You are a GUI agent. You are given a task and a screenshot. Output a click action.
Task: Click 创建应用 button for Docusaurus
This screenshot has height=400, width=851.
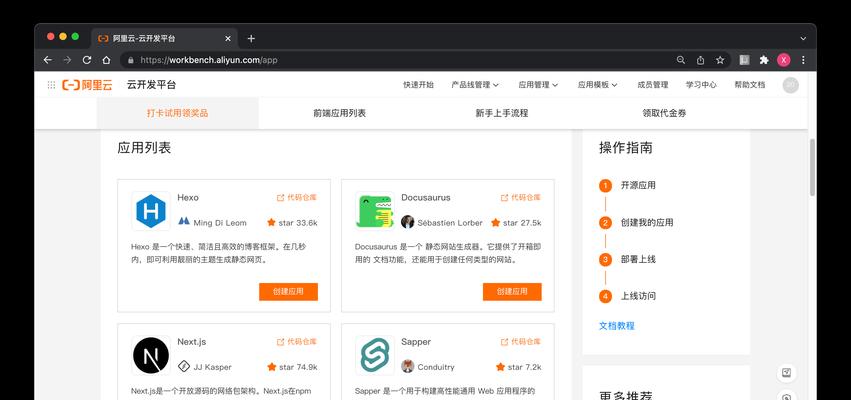click(512, 291)
